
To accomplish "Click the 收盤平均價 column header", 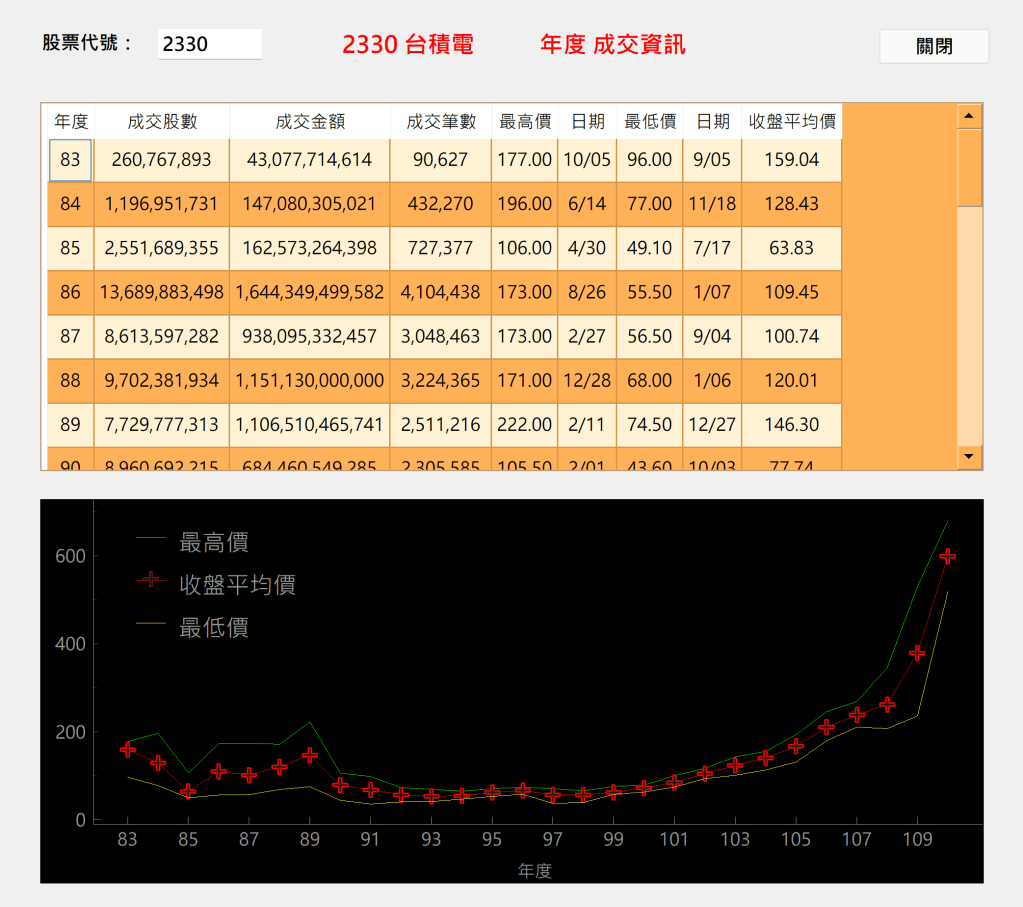I will [792, 122].
